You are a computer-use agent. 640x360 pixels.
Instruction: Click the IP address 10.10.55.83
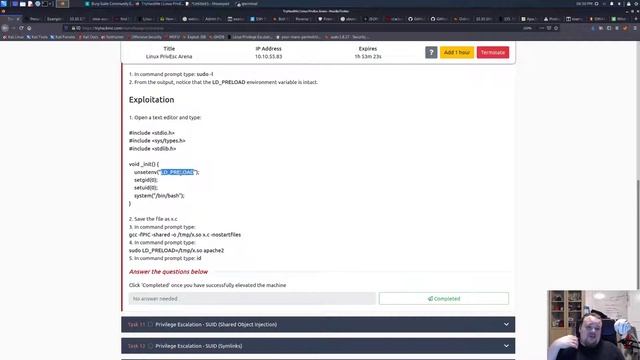pos(269,56)
